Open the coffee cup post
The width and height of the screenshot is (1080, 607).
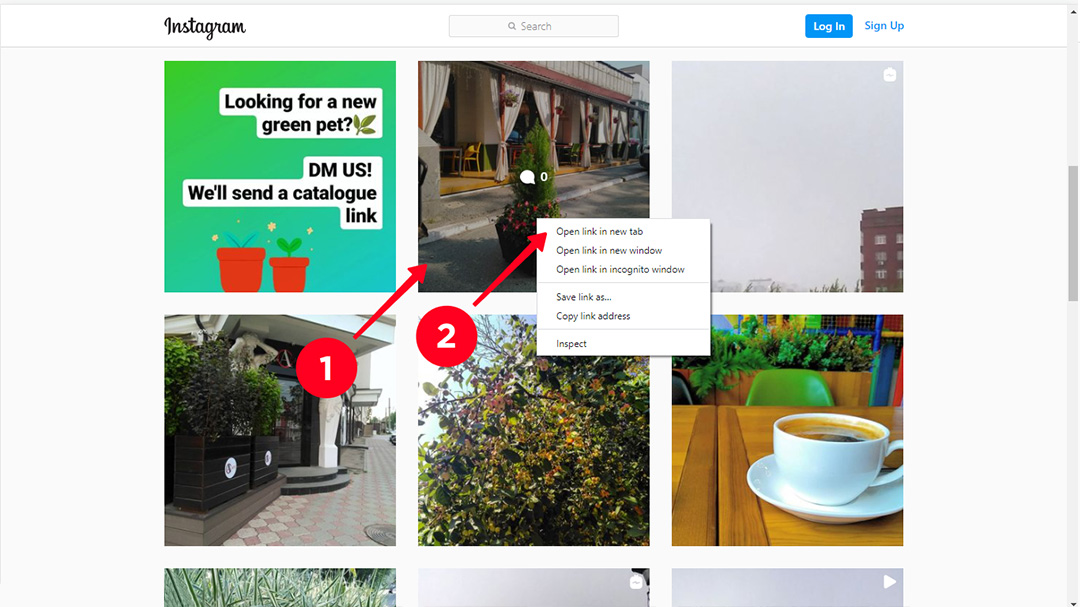787,431
